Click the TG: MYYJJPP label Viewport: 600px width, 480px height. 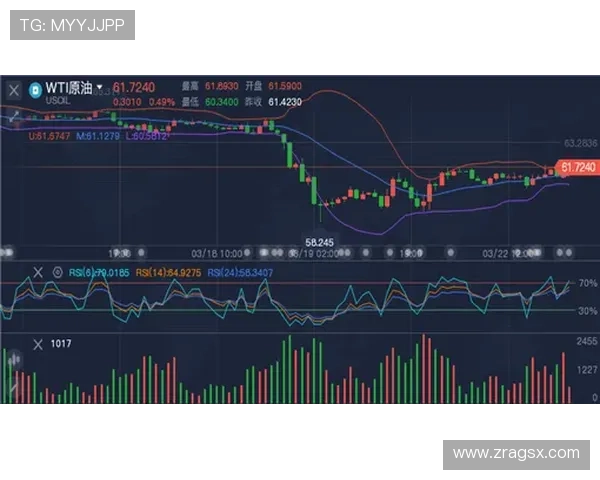tap(72, 25)
